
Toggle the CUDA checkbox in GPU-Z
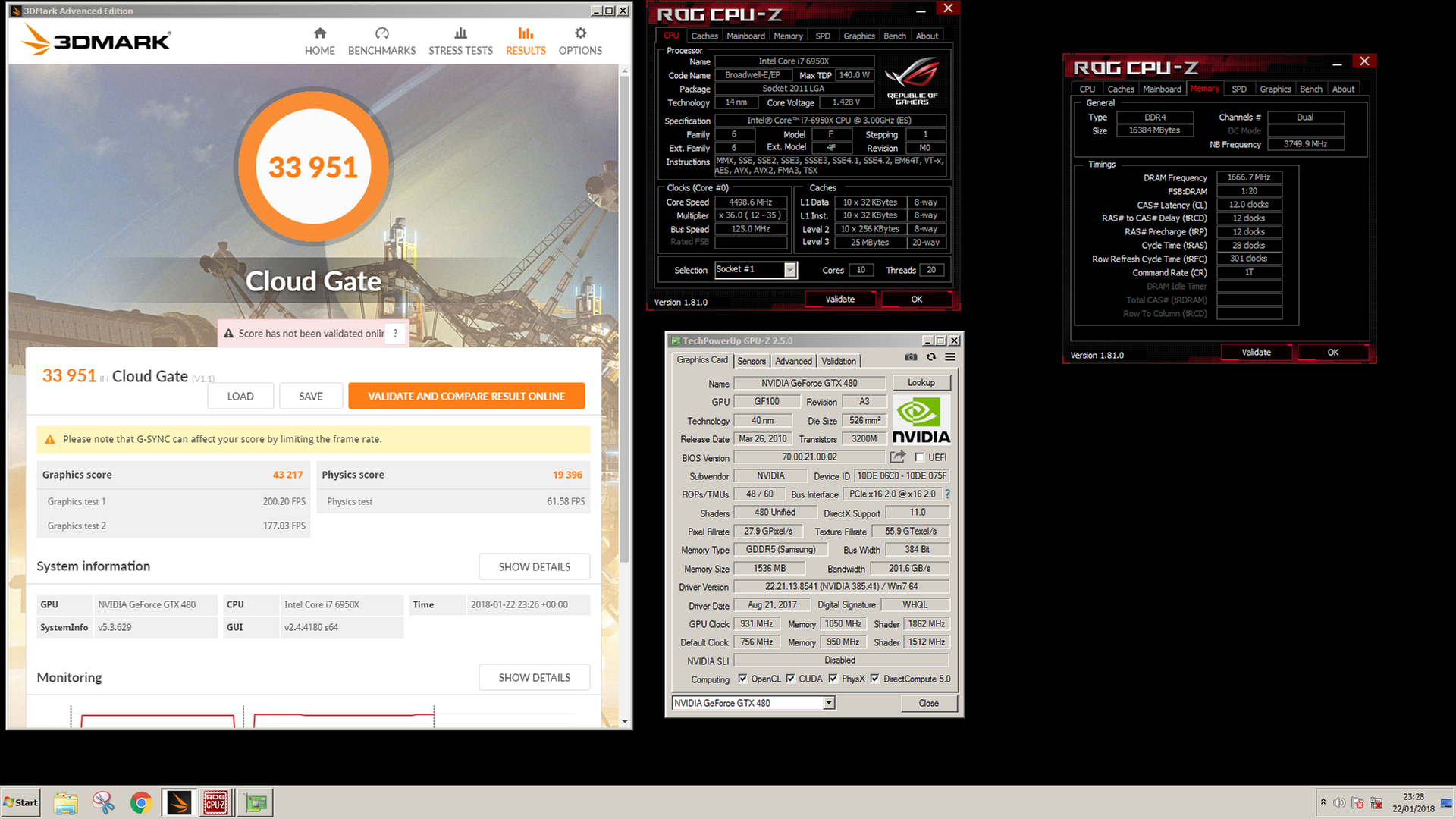[791, 679]
